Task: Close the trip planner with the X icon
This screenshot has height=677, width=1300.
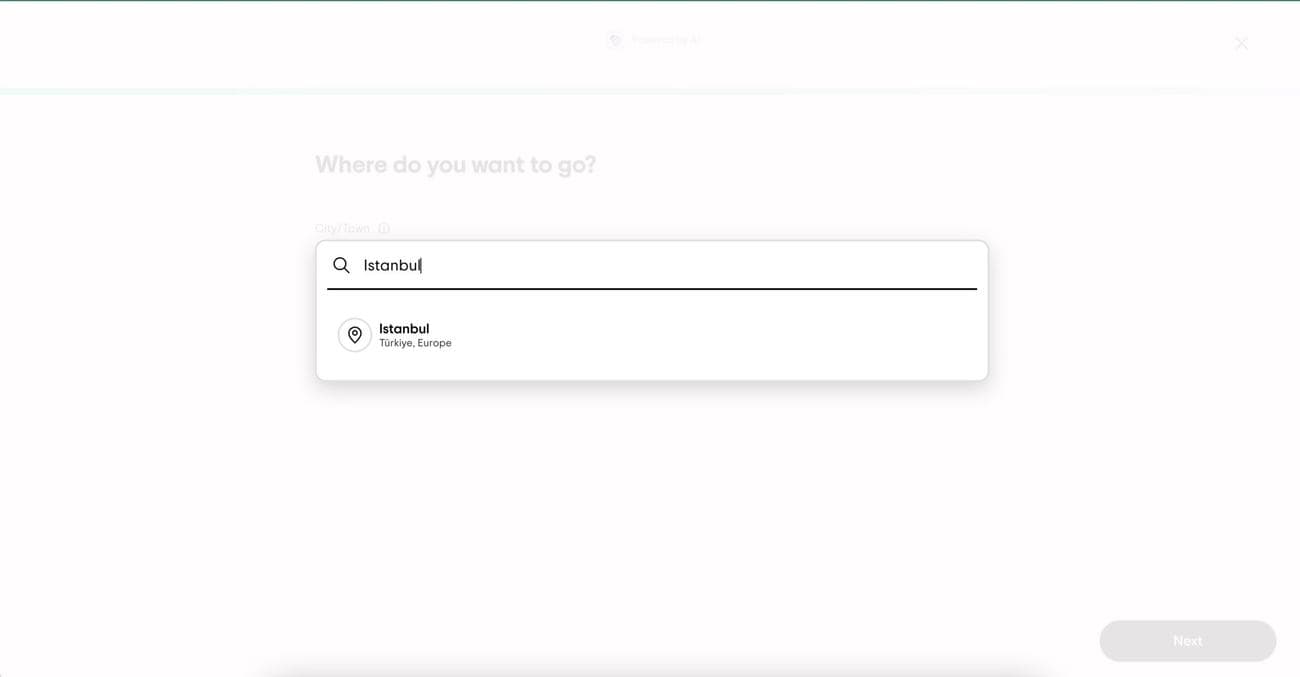Action: click(x=1241, y=43)
